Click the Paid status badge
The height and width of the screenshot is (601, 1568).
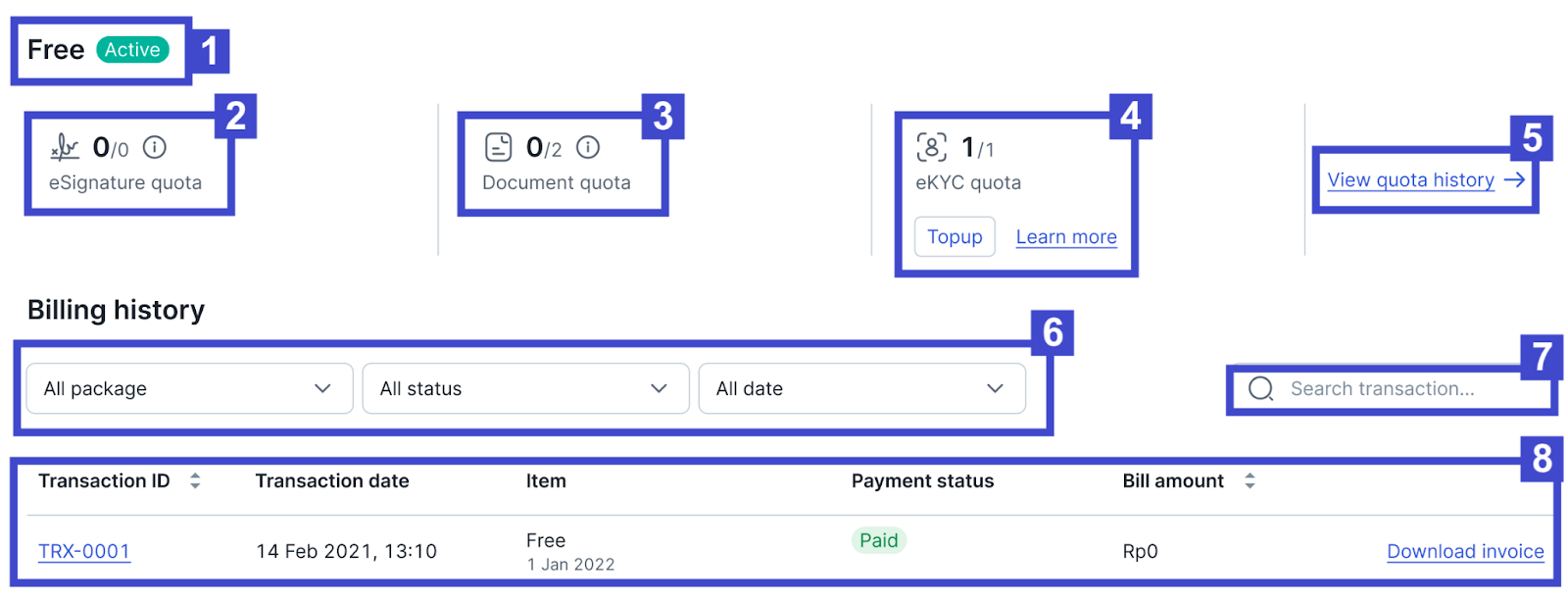click(x=878, y=540)
